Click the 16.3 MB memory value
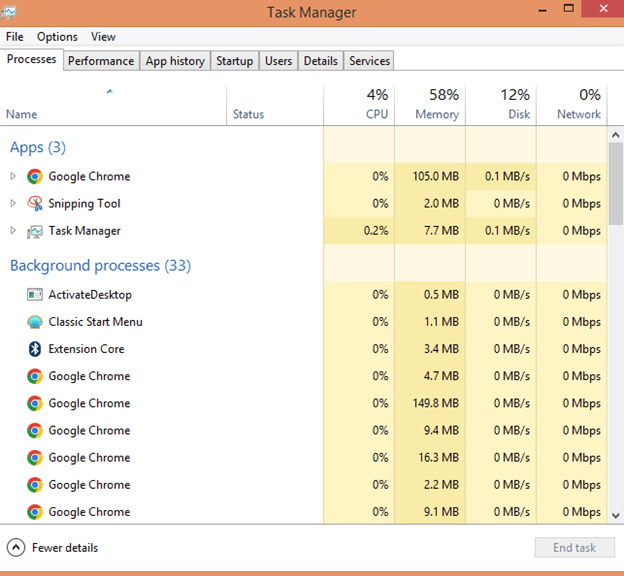This screenshot has height=576, width=624. point(438,457)
